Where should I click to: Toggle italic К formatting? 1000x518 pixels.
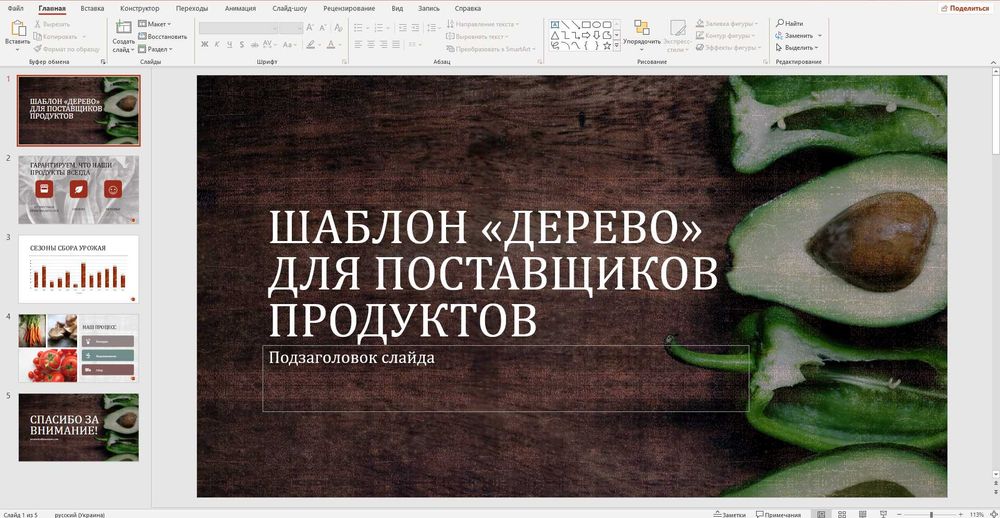[217, 45]
